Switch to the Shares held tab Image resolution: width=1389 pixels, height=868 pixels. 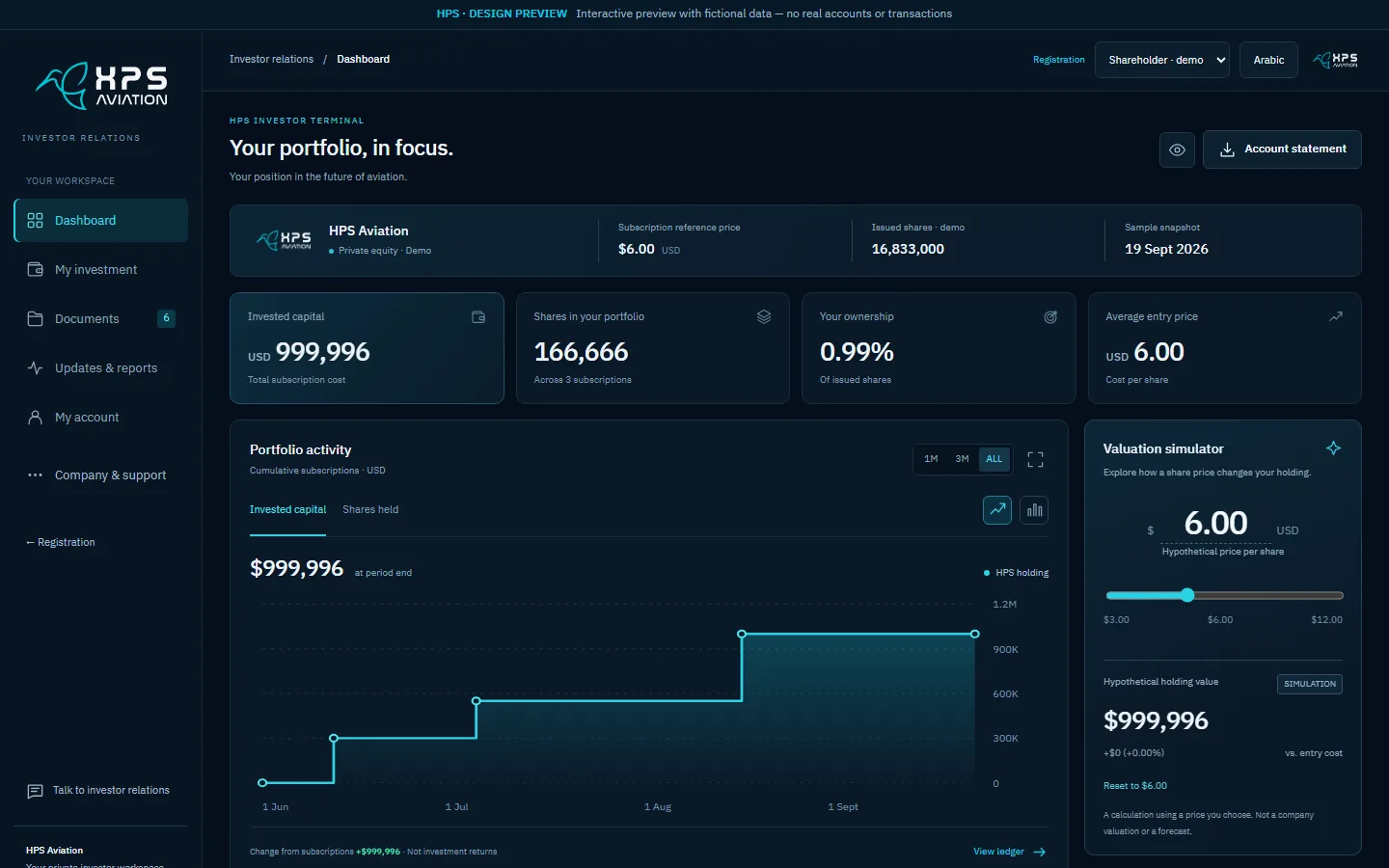(x=370, y=509)
